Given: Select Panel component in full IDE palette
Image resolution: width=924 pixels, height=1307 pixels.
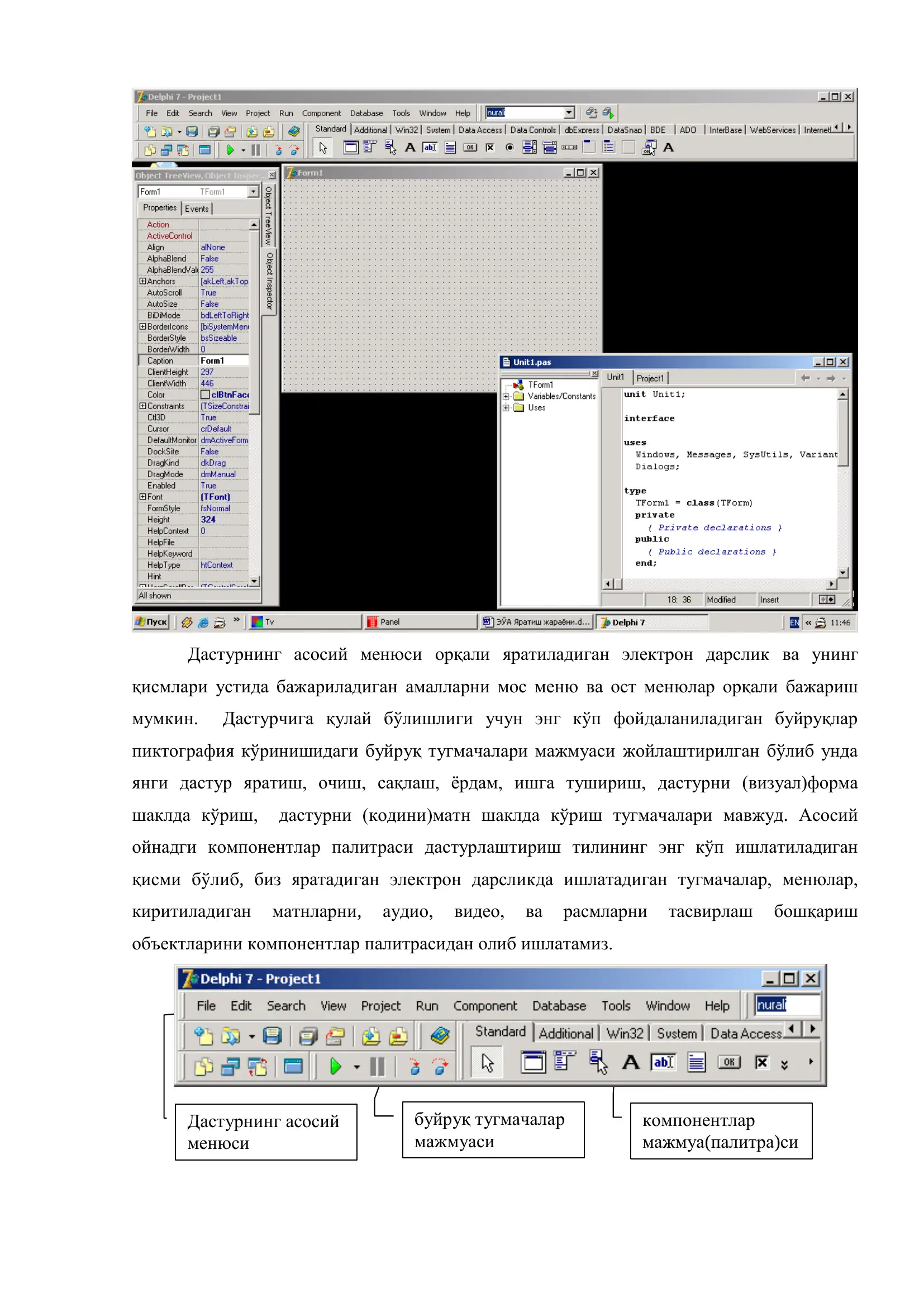Looking at the screenshot, I should [628, 148].
